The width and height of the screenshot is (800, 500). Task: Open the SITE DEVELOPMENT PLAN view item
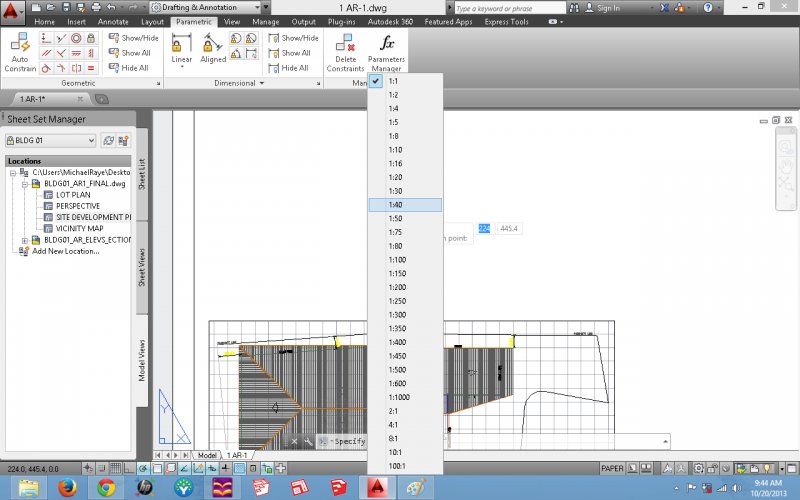tap(93, 217)
